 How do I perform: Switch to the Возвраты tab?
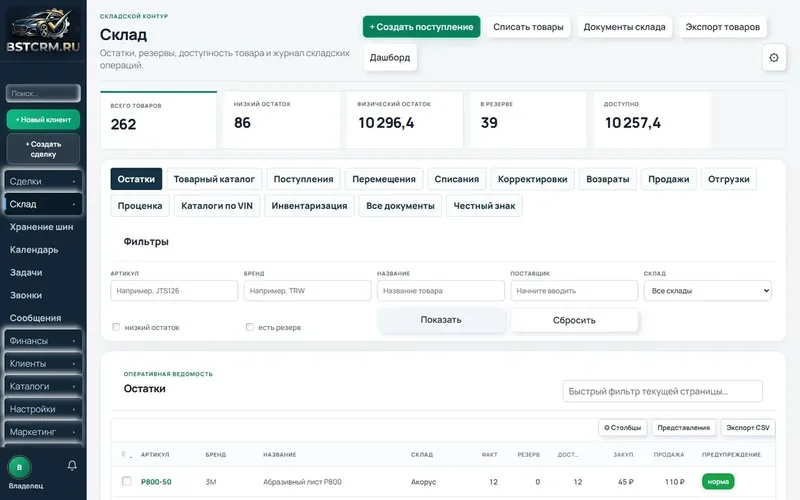(x=608, y=179)
